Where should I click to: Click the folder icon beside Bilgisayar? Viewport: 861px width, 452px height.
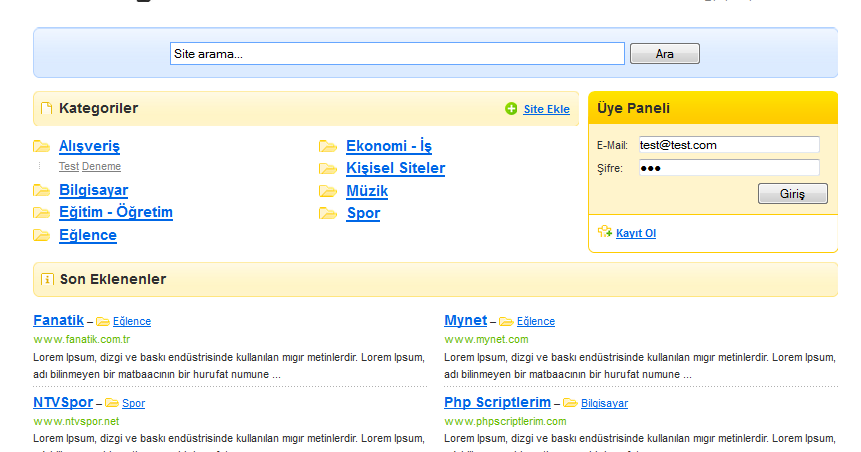click(x=41, y=191)
